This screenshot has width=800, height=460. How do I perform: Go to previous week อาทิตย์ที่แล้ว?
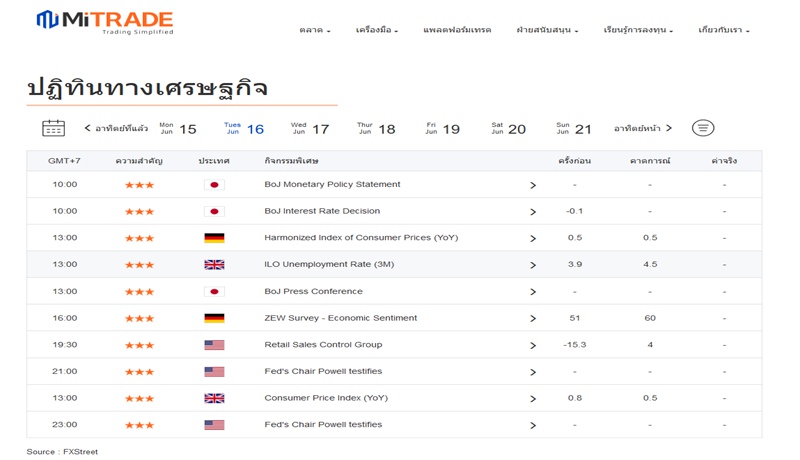[116, 128]
